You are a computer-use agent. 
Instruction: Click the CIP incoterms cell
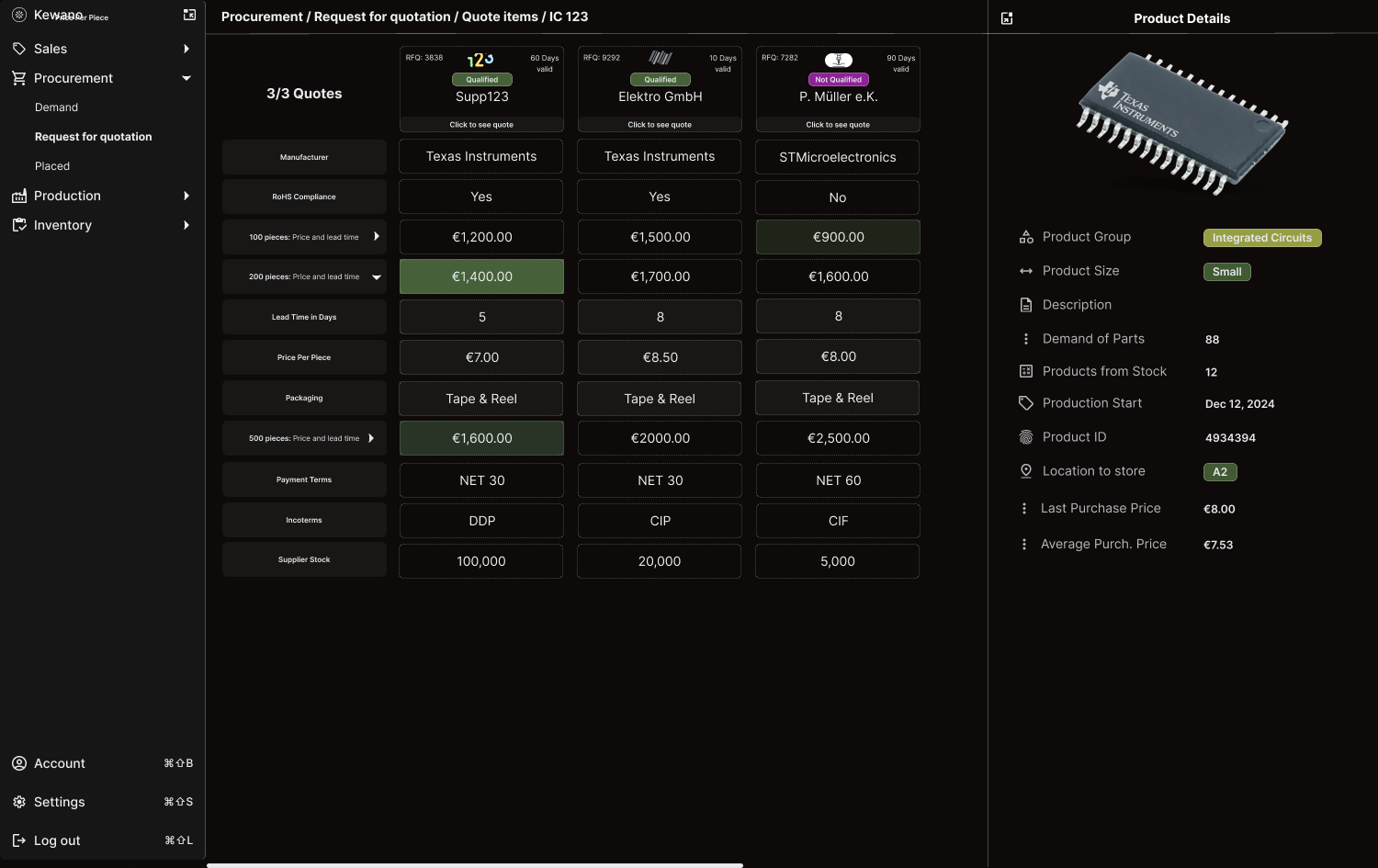tap(660, 521)
